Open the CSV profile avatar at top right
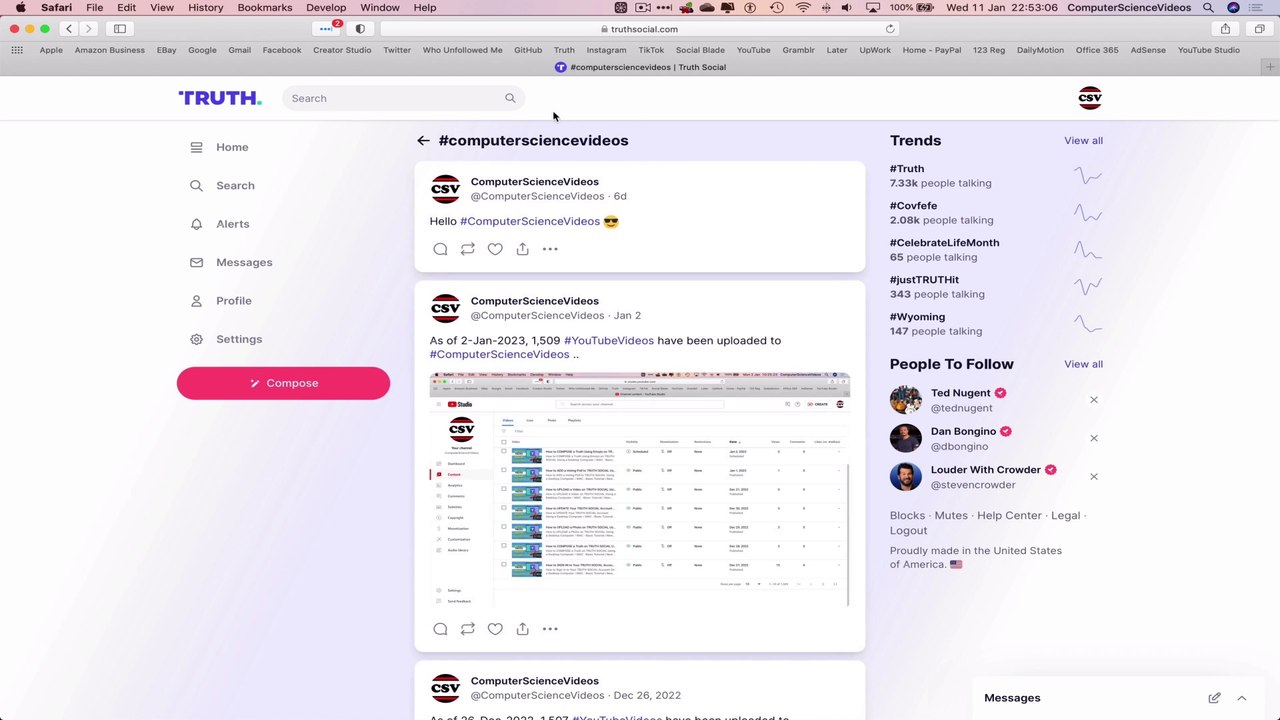 1090,98
